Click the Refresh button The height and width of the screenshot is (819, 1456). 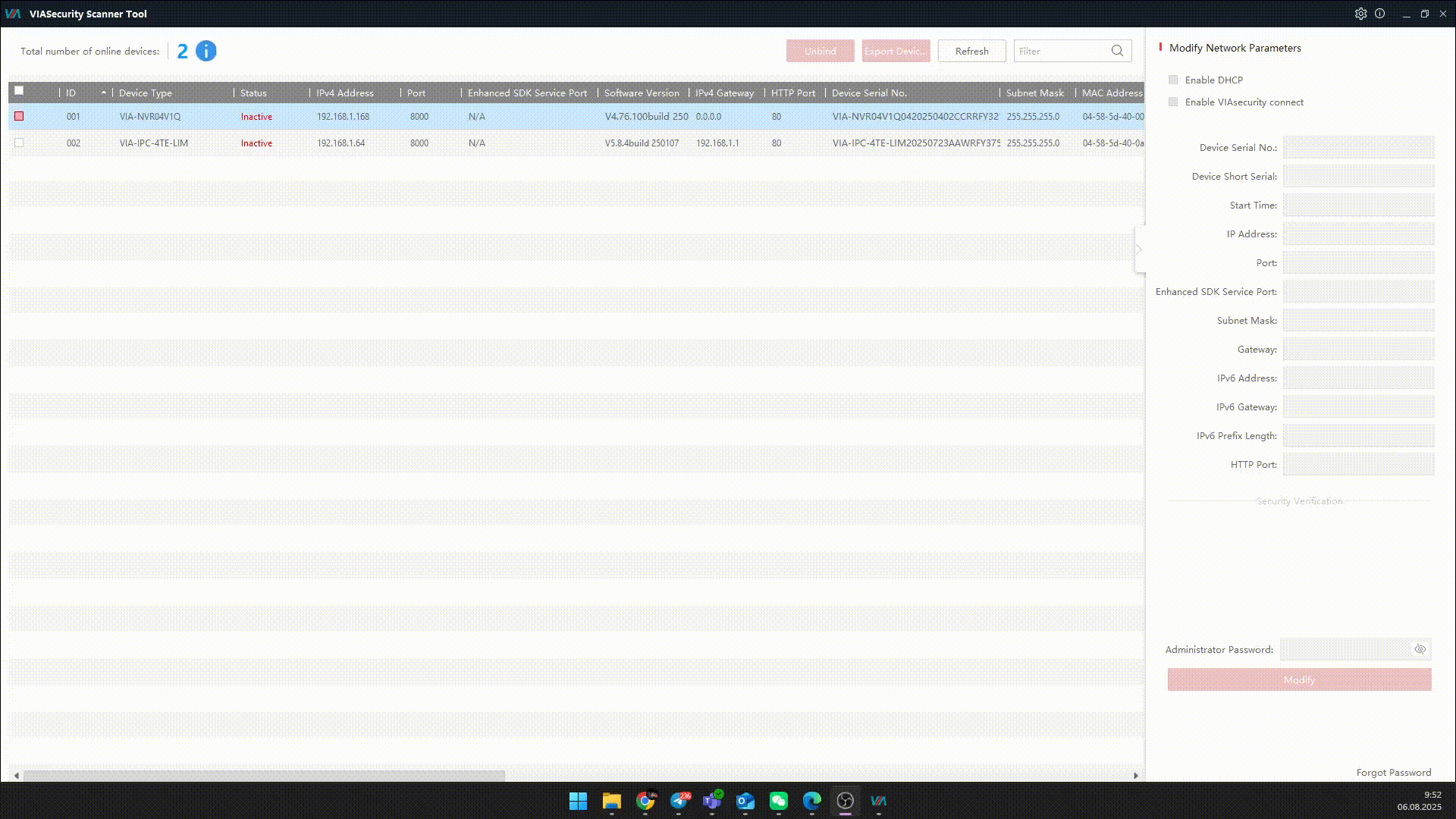point(971,51)
